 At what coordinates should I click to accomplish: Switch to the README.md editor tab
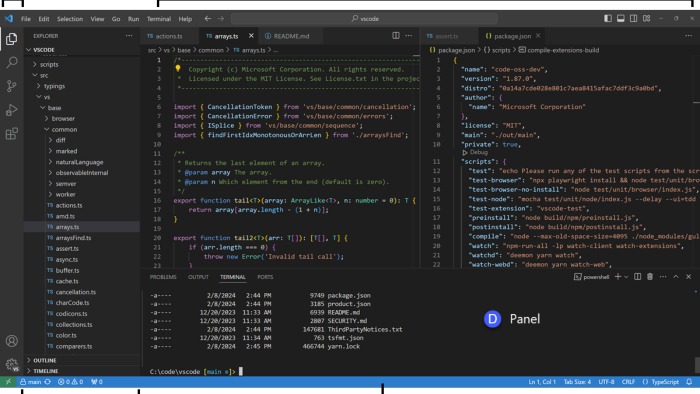[291, 36]
